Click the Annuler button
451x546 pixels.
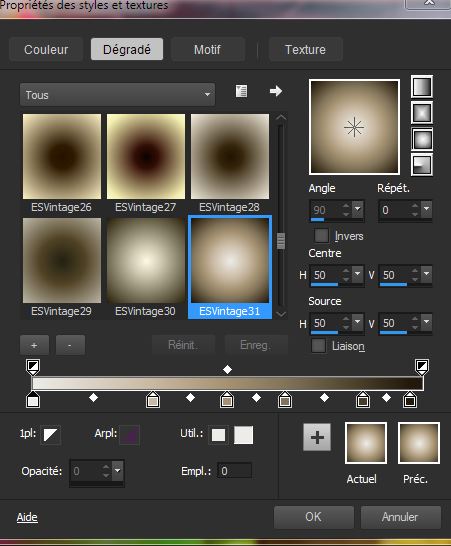[x=400, y=517]
